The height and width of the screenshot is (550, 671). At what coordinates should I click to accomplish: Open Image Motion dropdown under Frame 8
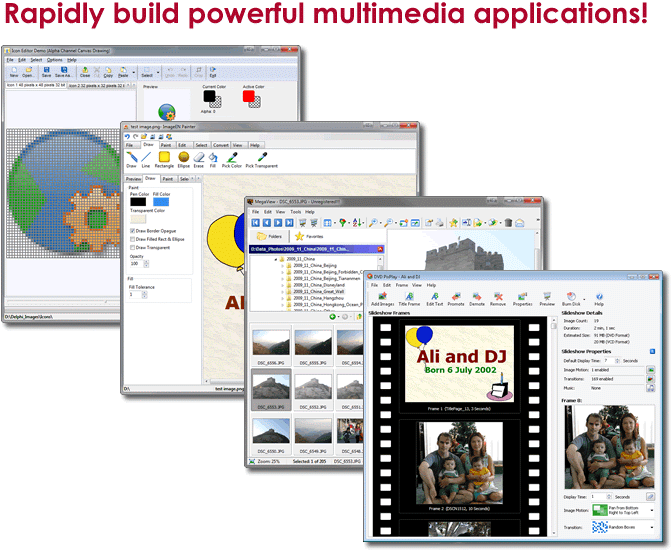coord(652,510)
